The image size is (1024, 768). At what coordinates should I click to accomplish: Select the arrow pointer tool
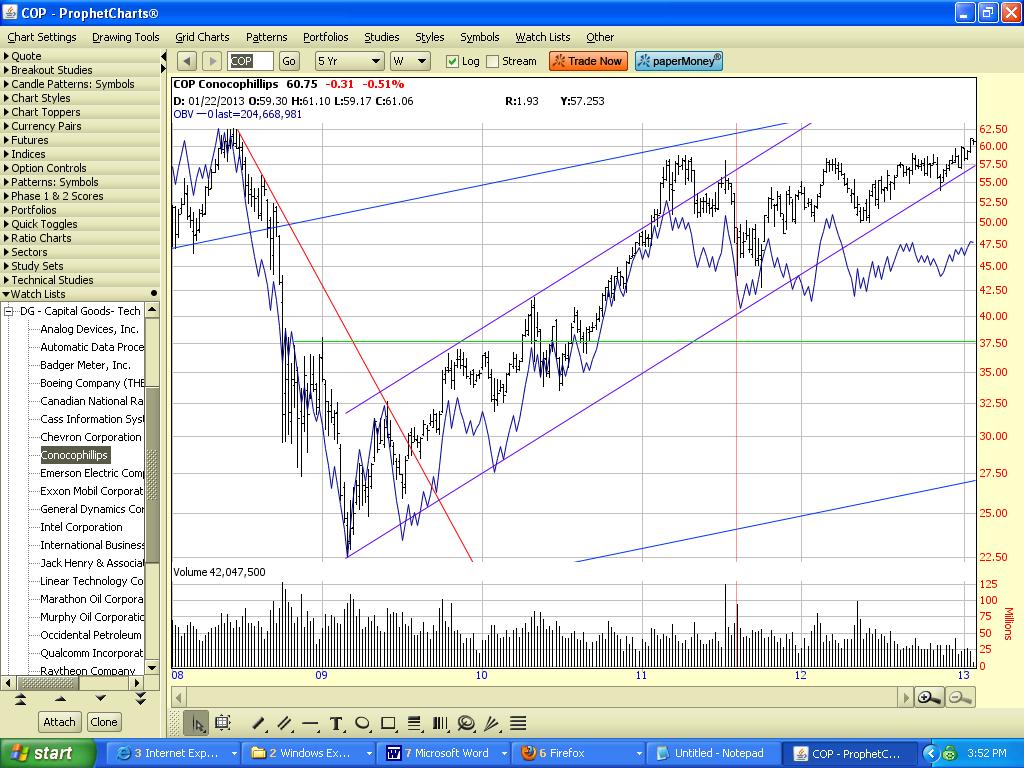point(196,723)
